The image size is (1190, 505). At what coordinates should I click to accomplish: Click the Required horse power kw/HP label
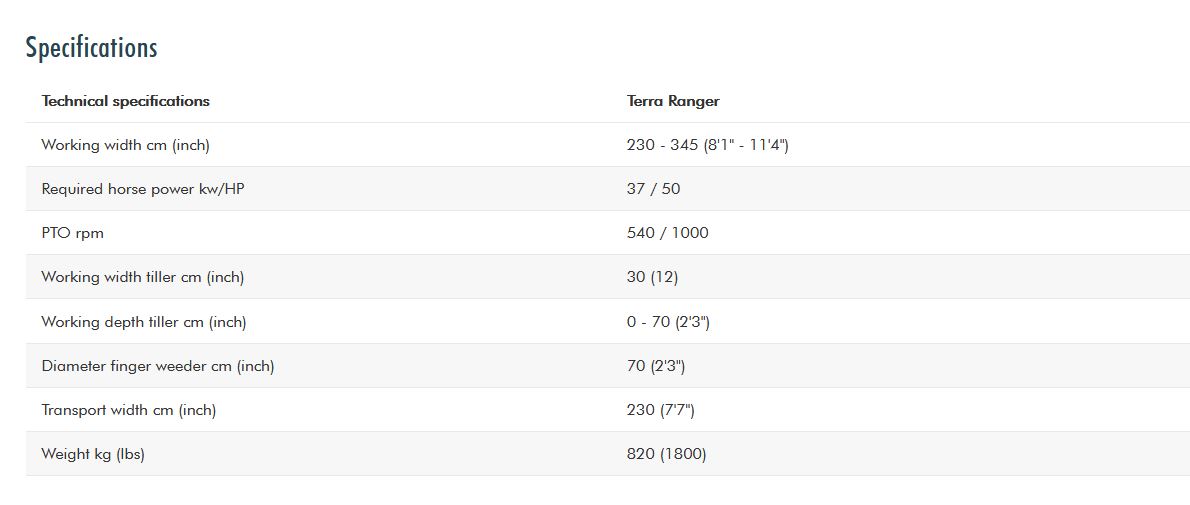click(x=142, y=189)
